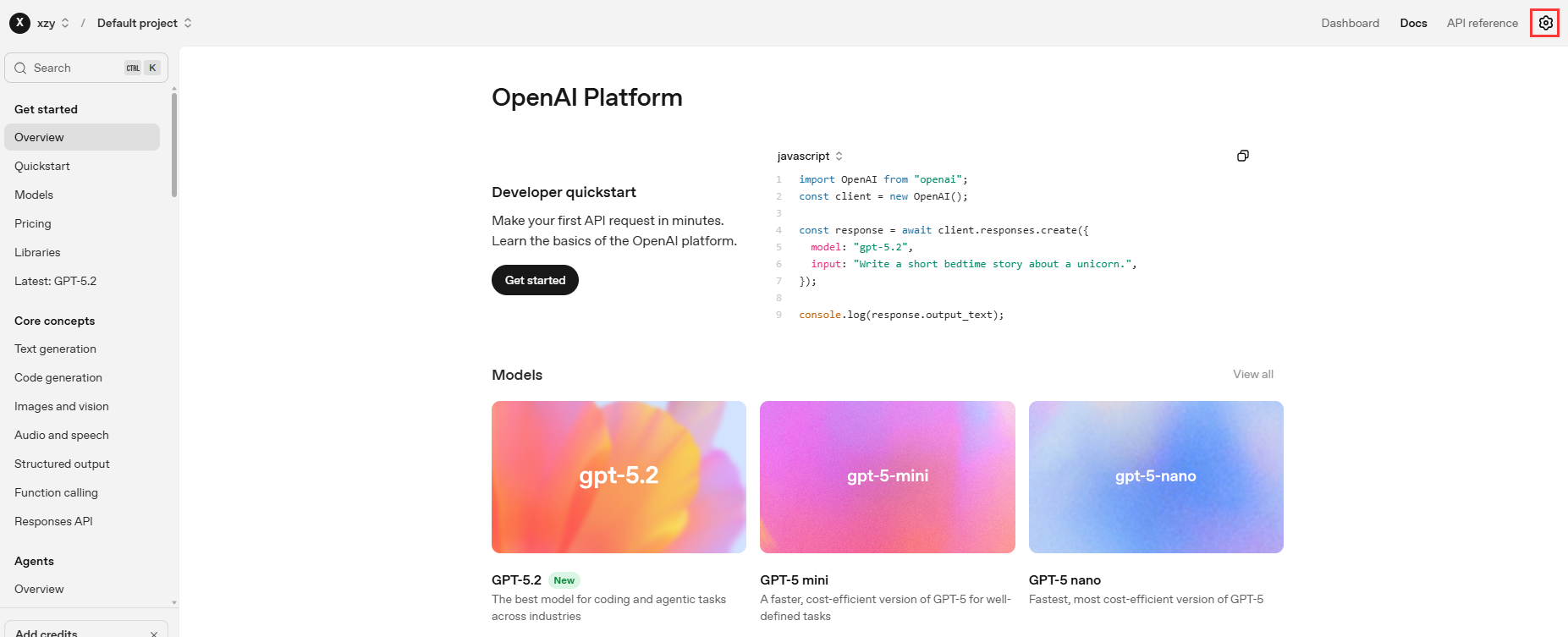Go to Dashboard
1568x637 pixels.
click(x=1350, y=23)
